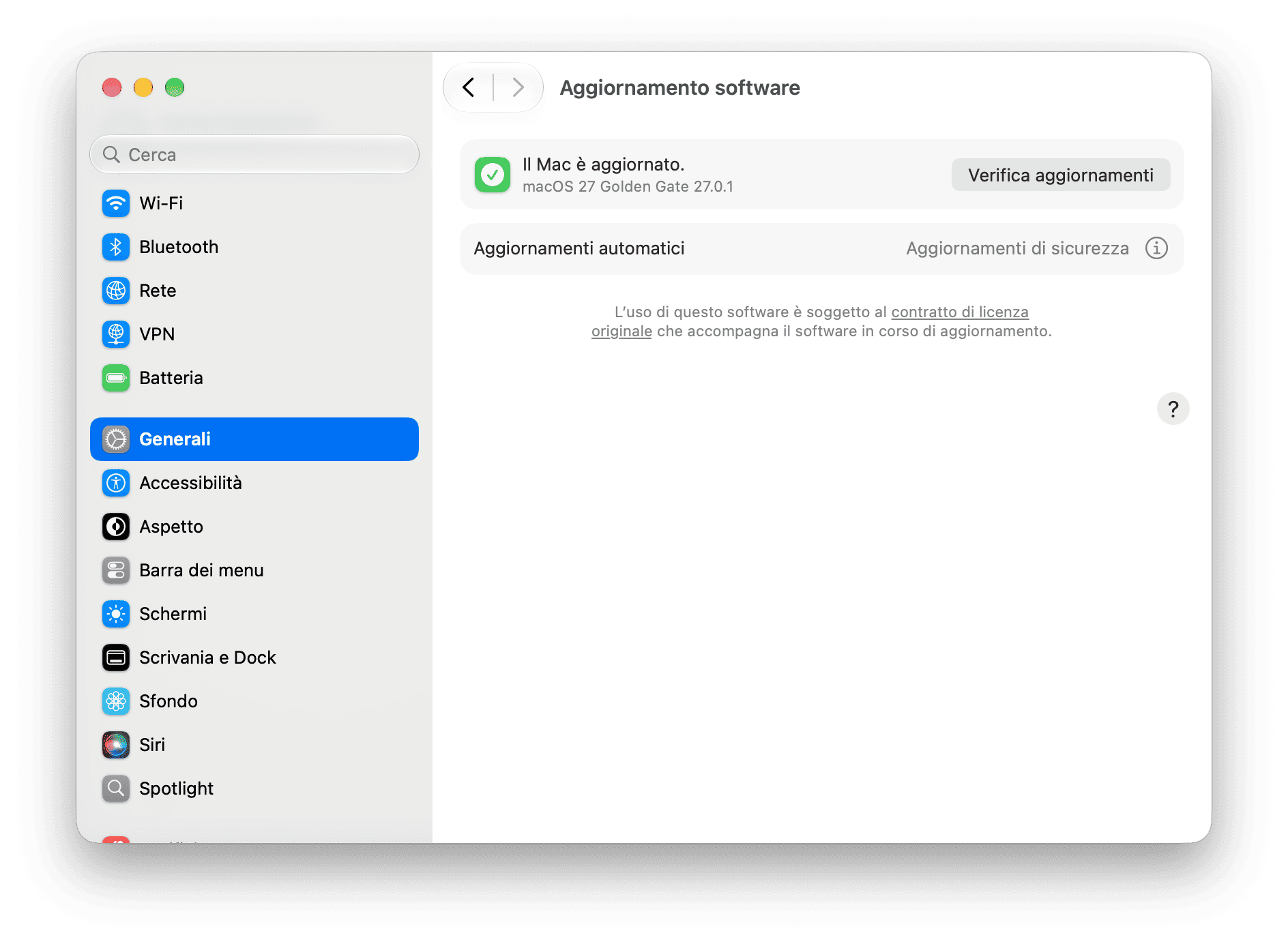
Task: Open the Siri icon in sidebar
Action: coord(116,745)
